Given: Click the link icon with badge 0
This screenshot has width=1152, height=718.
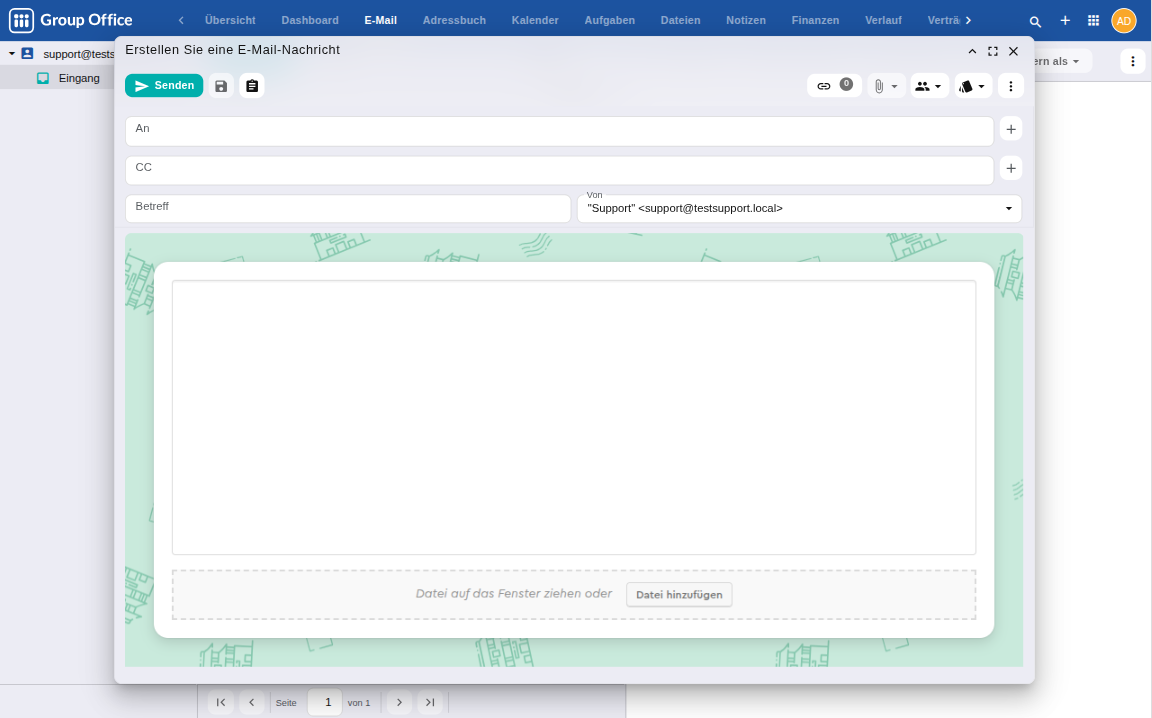Looking at the screenshot, I should 834,86.
